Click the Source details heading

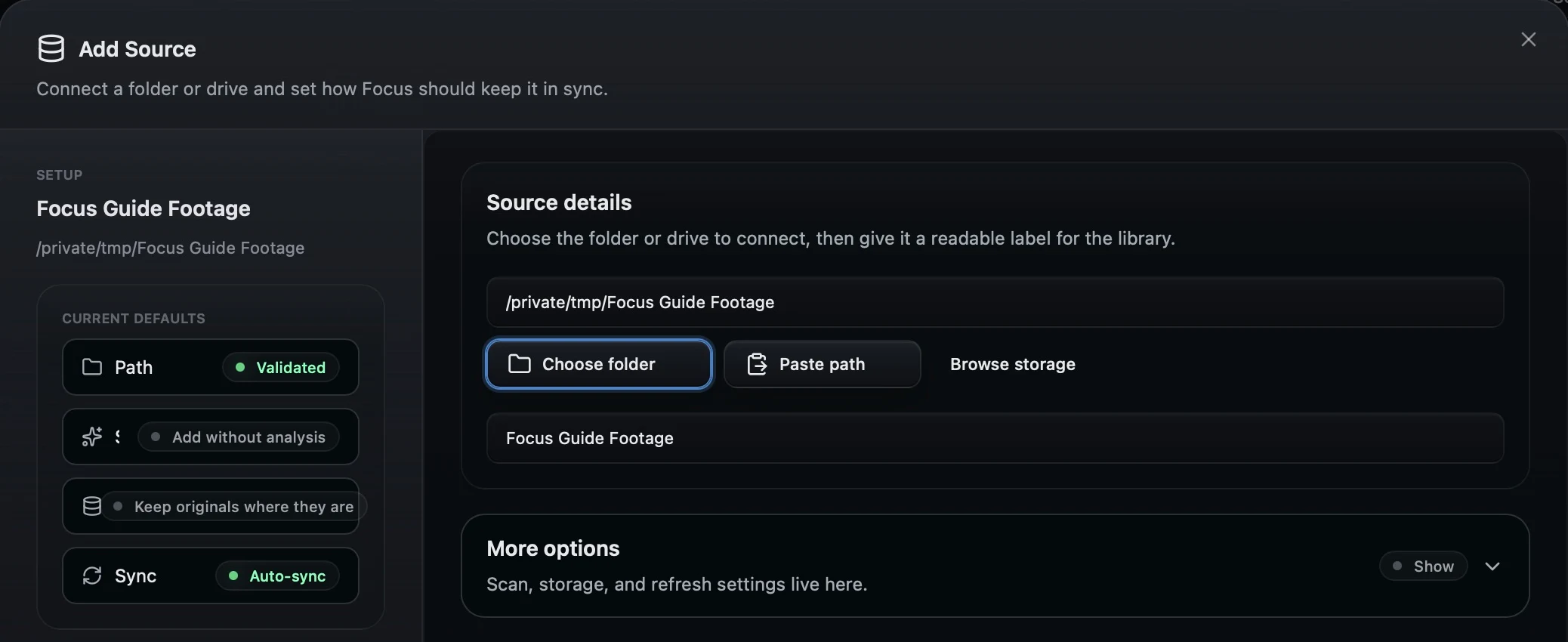pos(559,202)
